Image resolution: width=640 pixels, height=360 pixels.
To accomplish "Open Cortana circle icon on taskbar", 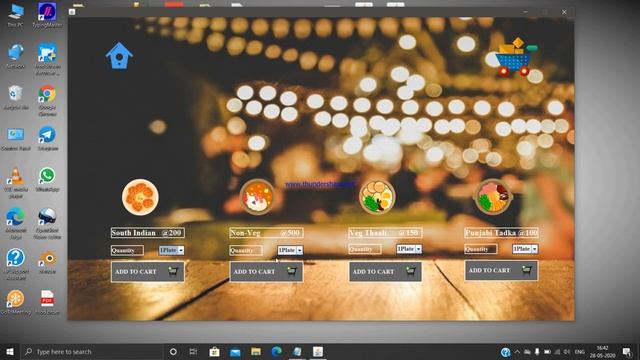I will [x=173, y=351].
